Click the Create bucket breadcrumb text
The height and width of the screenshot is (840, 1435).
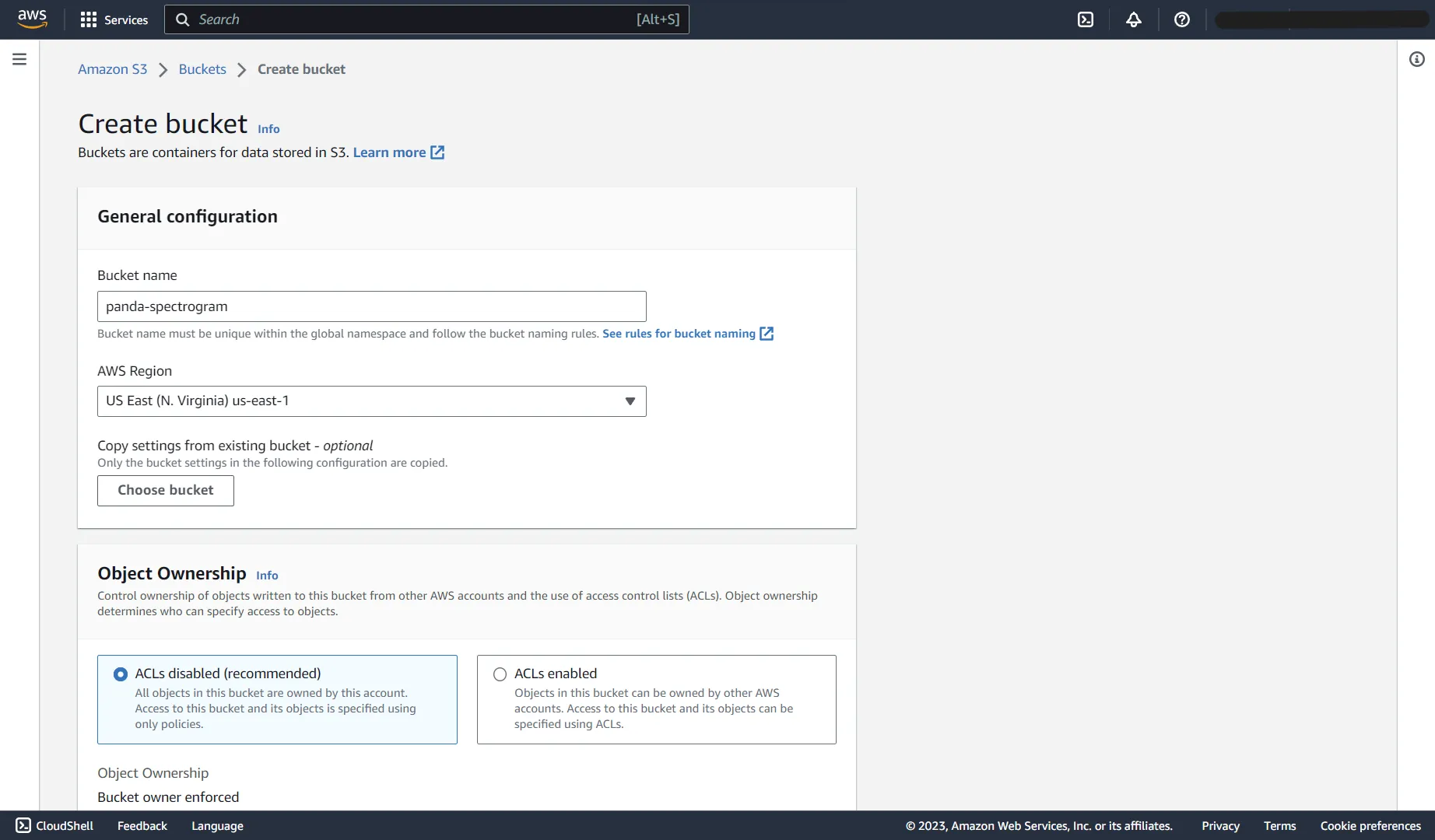coord(302,69)
